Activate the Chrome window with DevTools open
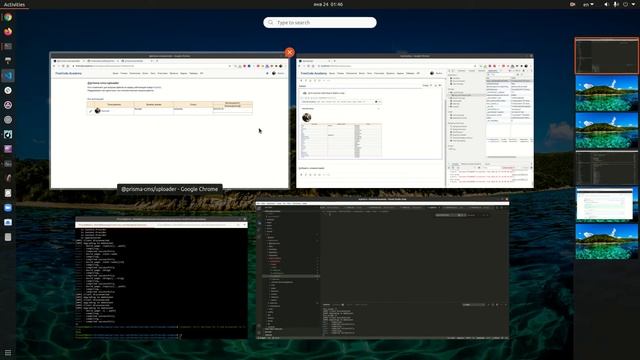The width and height of the screenshot is (640, 360). [415, 121]
